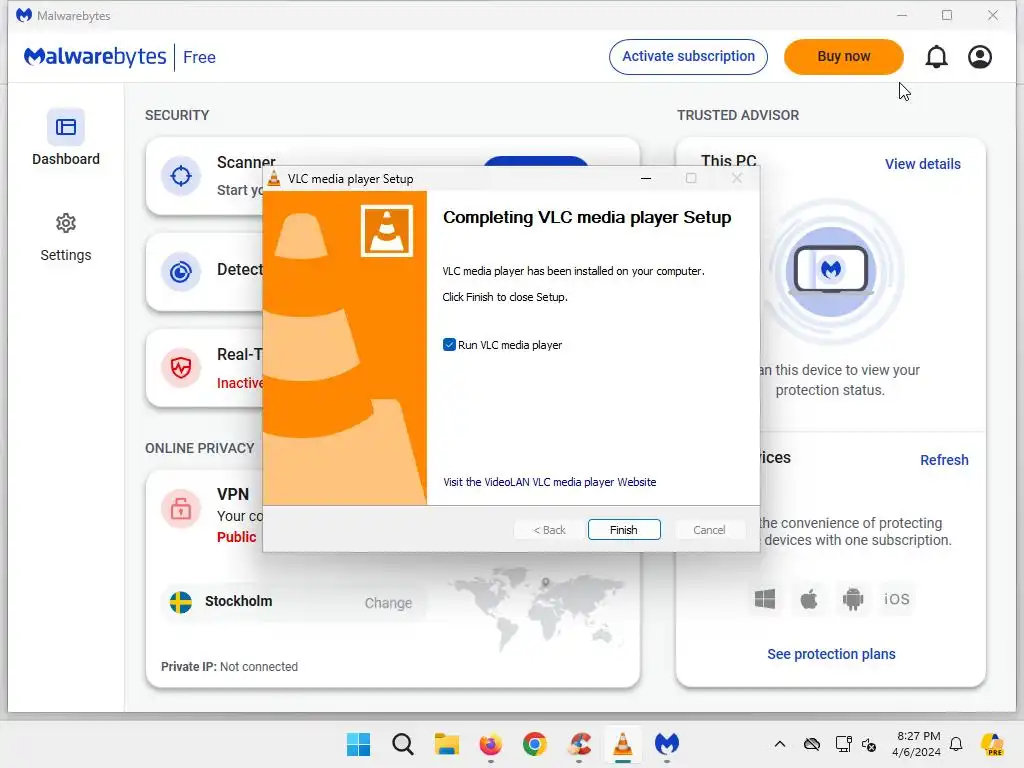Open File Explorer from the taskbar
This screenshot has width=1024, height=768.
tap(447, 744)
